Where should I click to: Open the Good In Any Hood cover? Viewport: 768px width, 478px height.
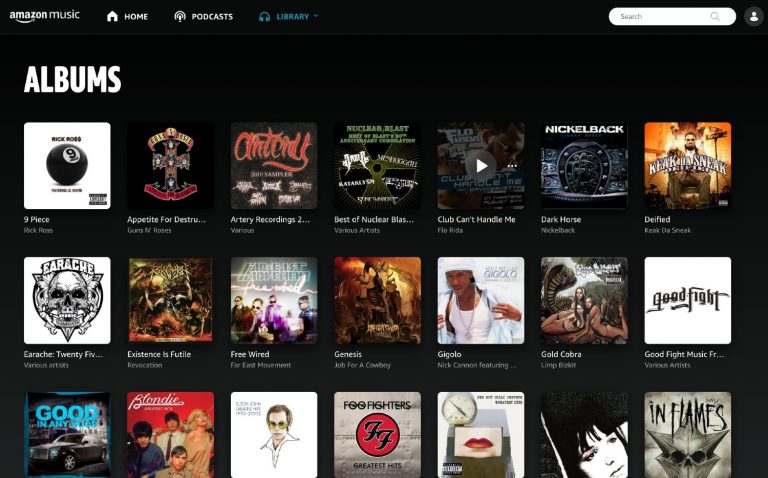(67, 435)
